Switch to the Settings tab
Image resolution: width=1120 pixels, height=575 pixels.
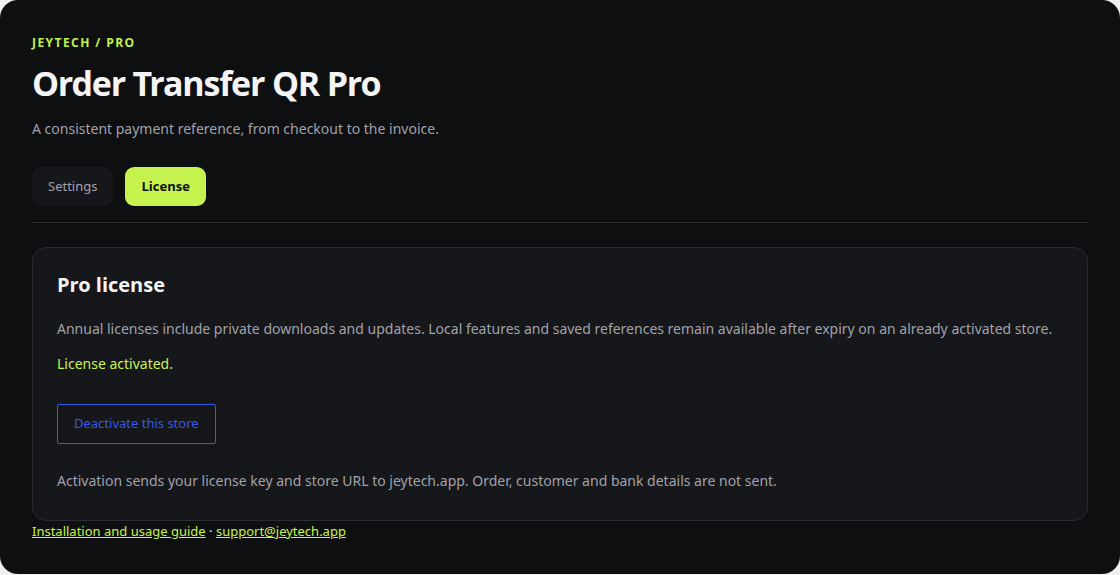tap(72, 186)
